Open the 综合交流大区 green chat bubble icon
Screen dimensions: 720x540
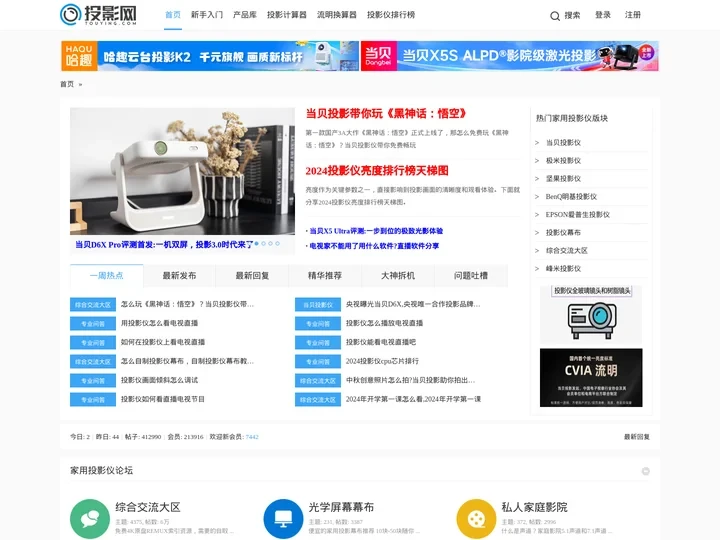tap(90, 519)
